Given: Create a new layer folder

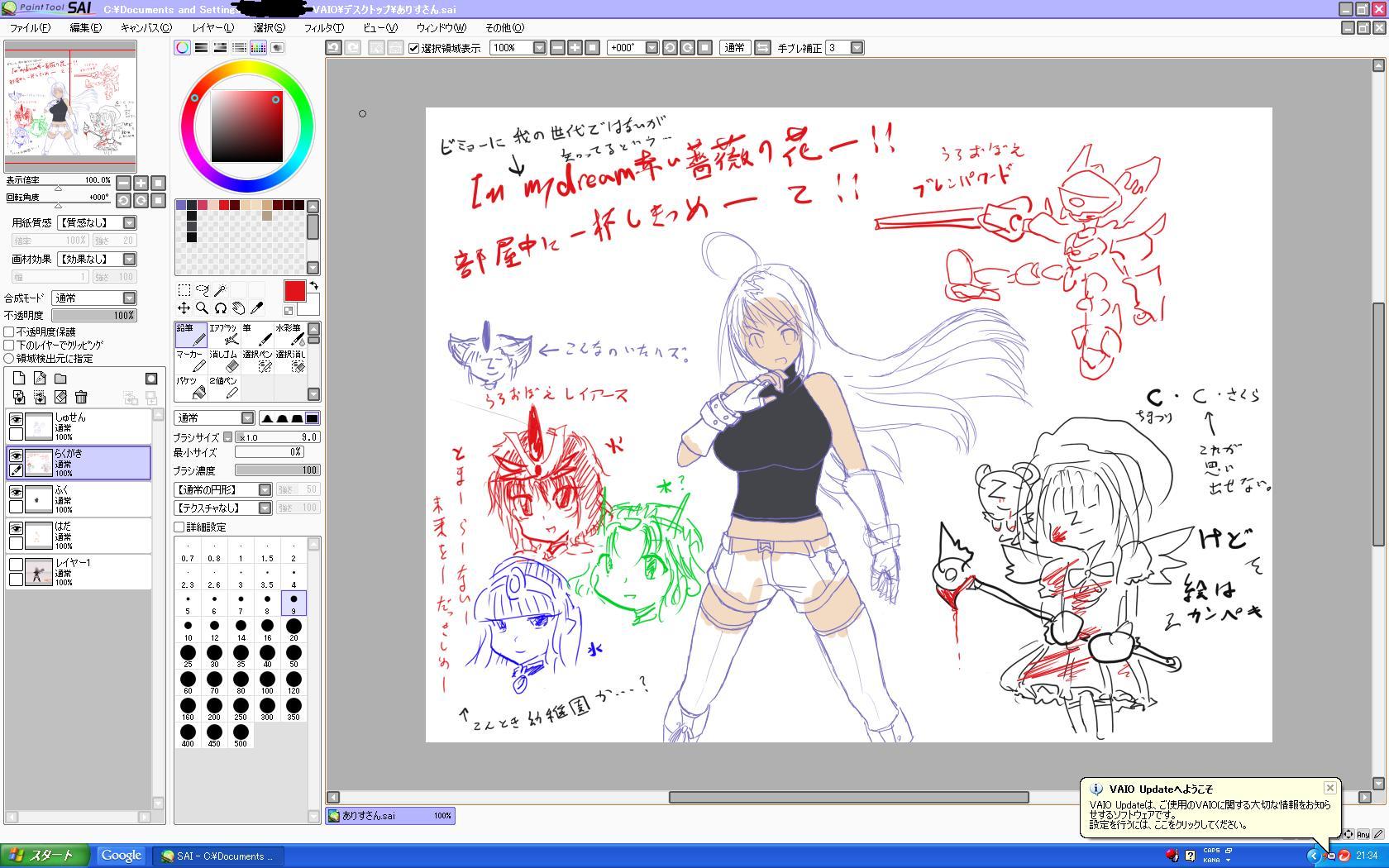Looking at the screenshot, I should [x=60, y=378].
